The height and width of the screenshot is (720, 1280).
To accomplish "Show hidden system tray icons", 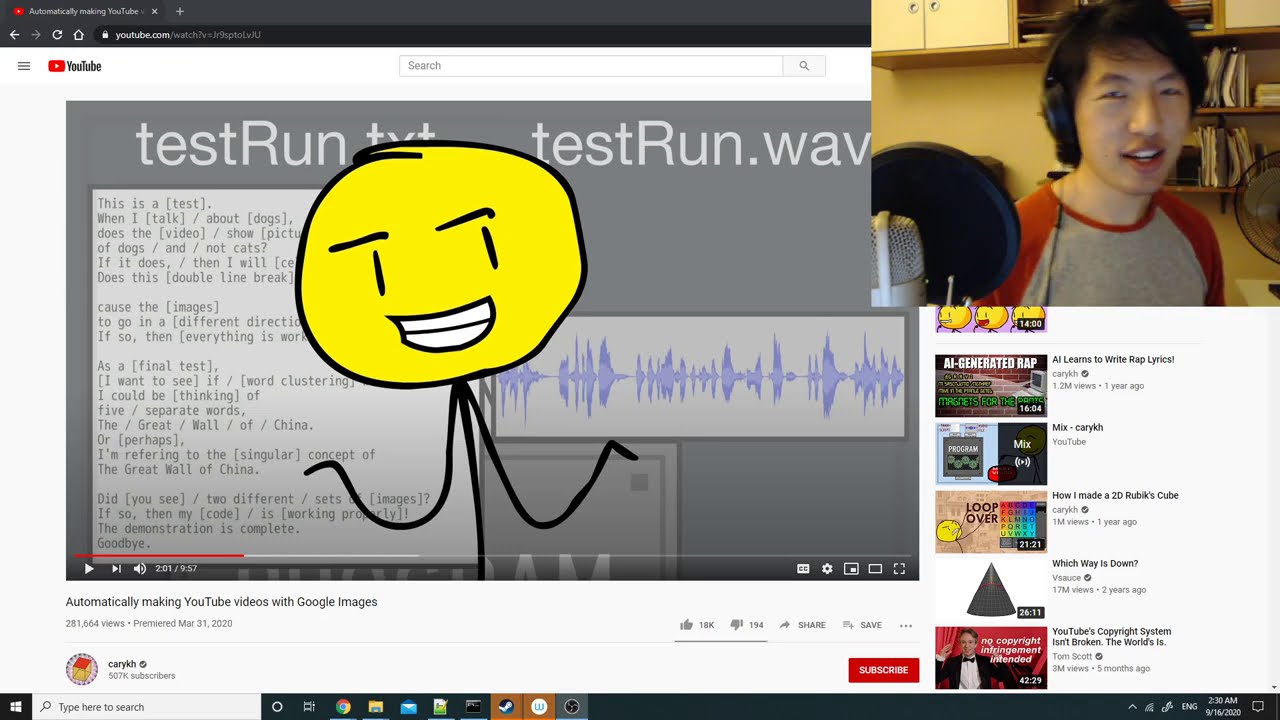I will click(1132, 707).
